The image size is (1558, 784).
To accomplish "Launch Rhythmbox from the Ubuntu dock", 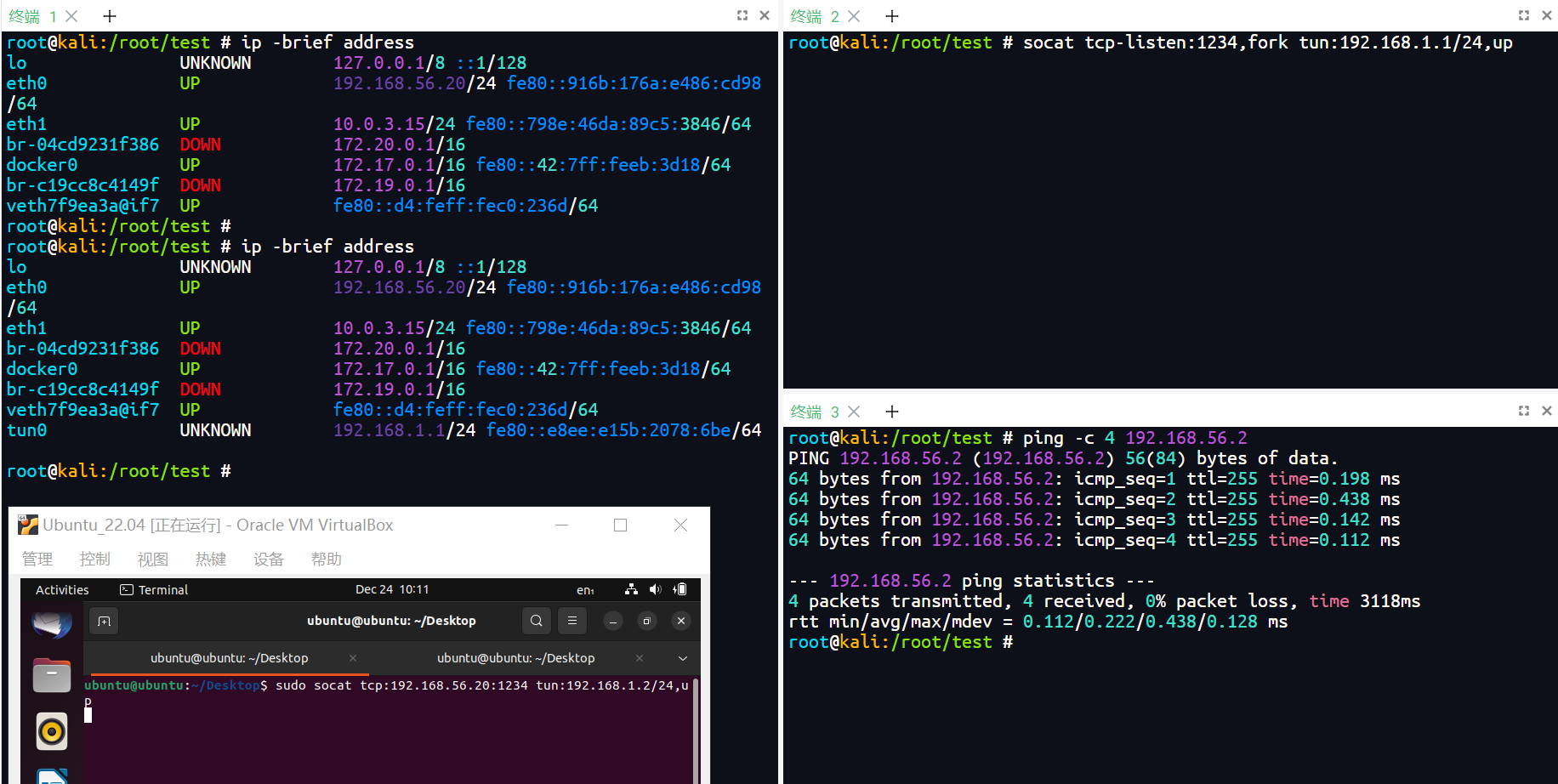I will [51, 731].
